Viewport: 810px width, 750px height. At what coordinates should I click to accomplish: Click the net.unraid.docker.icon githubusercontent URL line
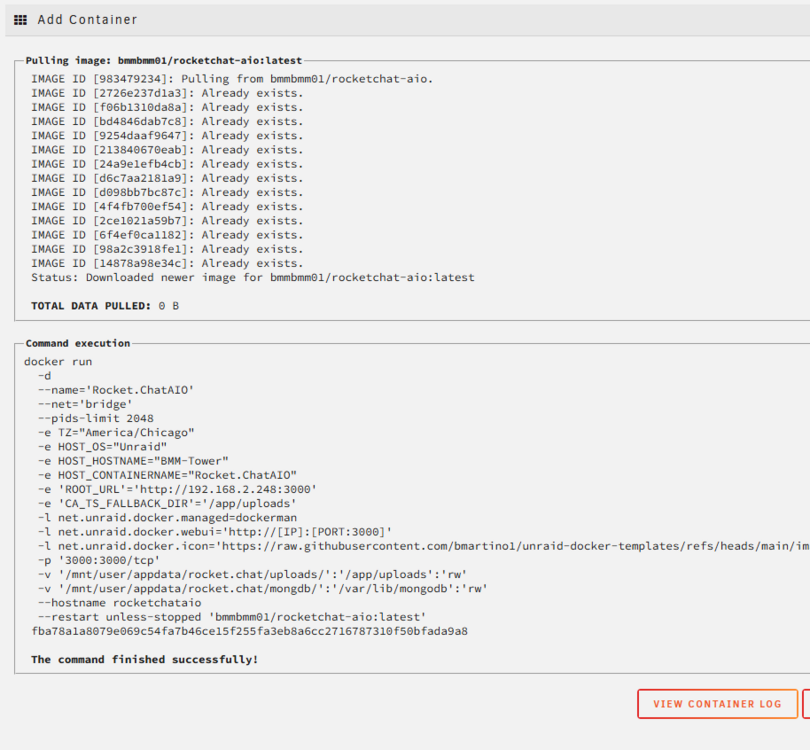coord(424,546)
